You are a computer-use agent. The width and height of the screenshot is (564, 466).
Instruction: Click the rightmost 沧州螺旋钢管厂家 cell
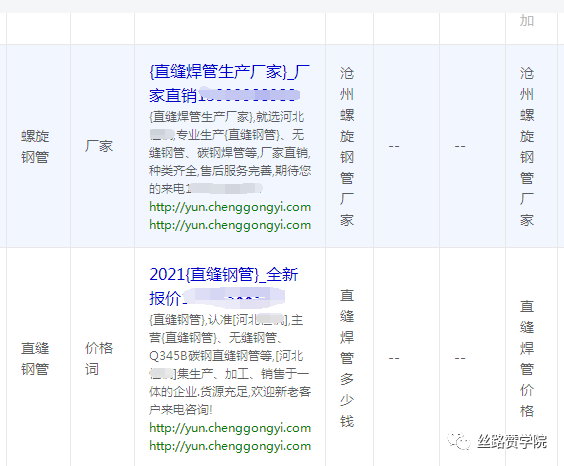pos(527,146)
